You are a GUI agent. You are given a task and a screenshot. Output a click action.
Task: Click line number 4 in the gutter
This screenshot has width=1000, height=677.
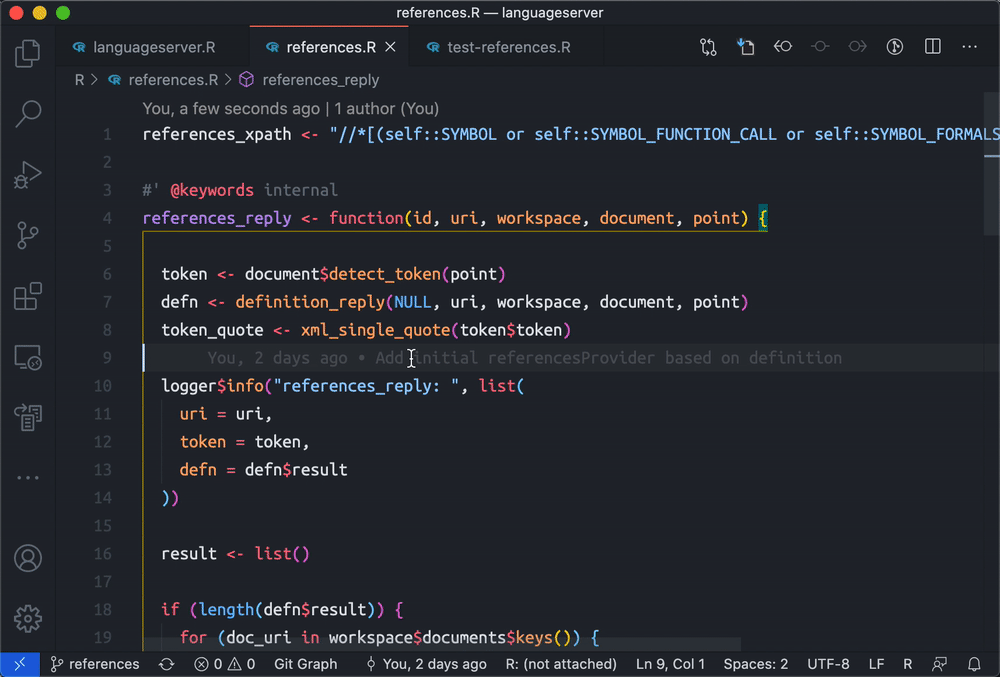[107, 218]
